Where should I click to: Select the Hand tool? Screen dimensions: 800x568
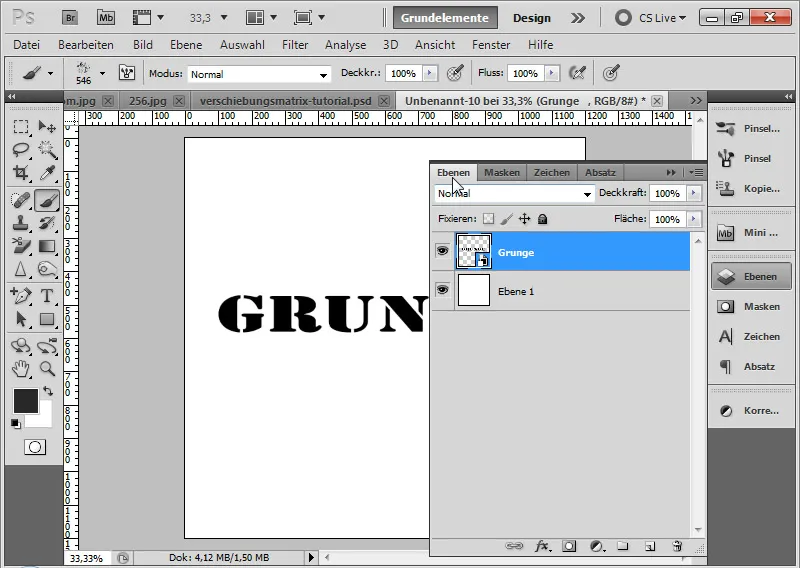[21, 368]
